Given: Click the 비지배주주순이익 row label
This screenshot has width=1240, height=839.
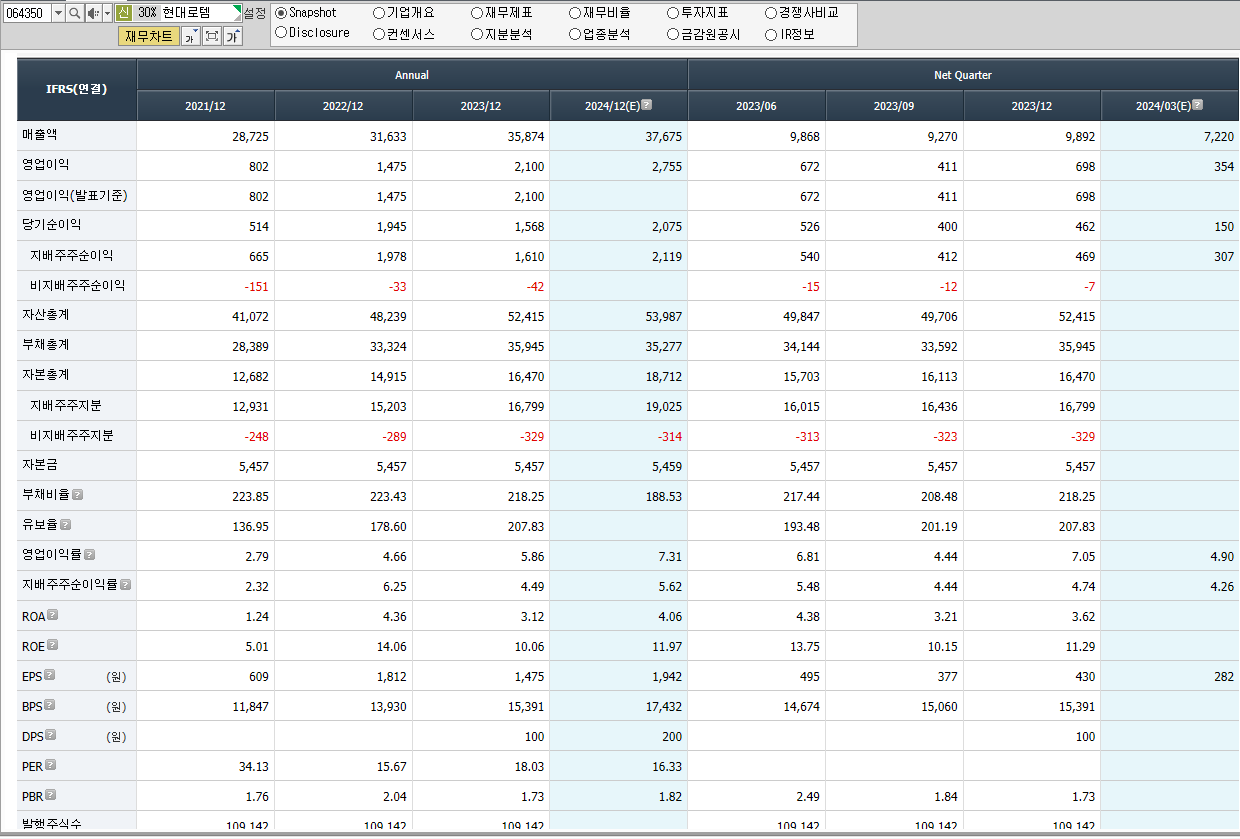Looking at the screenshot, I should click(78, 285).
